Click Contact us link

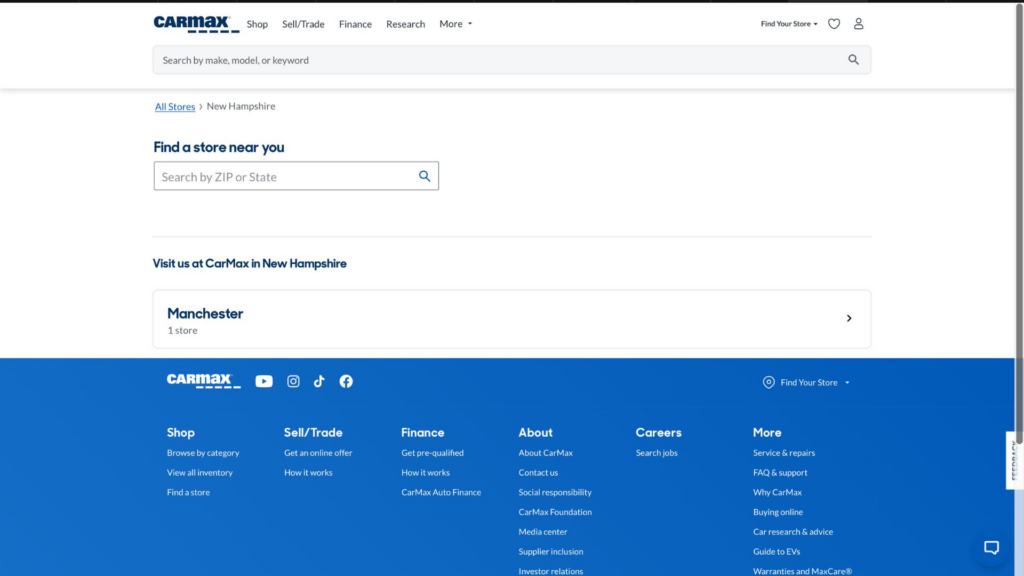(538, 472)
